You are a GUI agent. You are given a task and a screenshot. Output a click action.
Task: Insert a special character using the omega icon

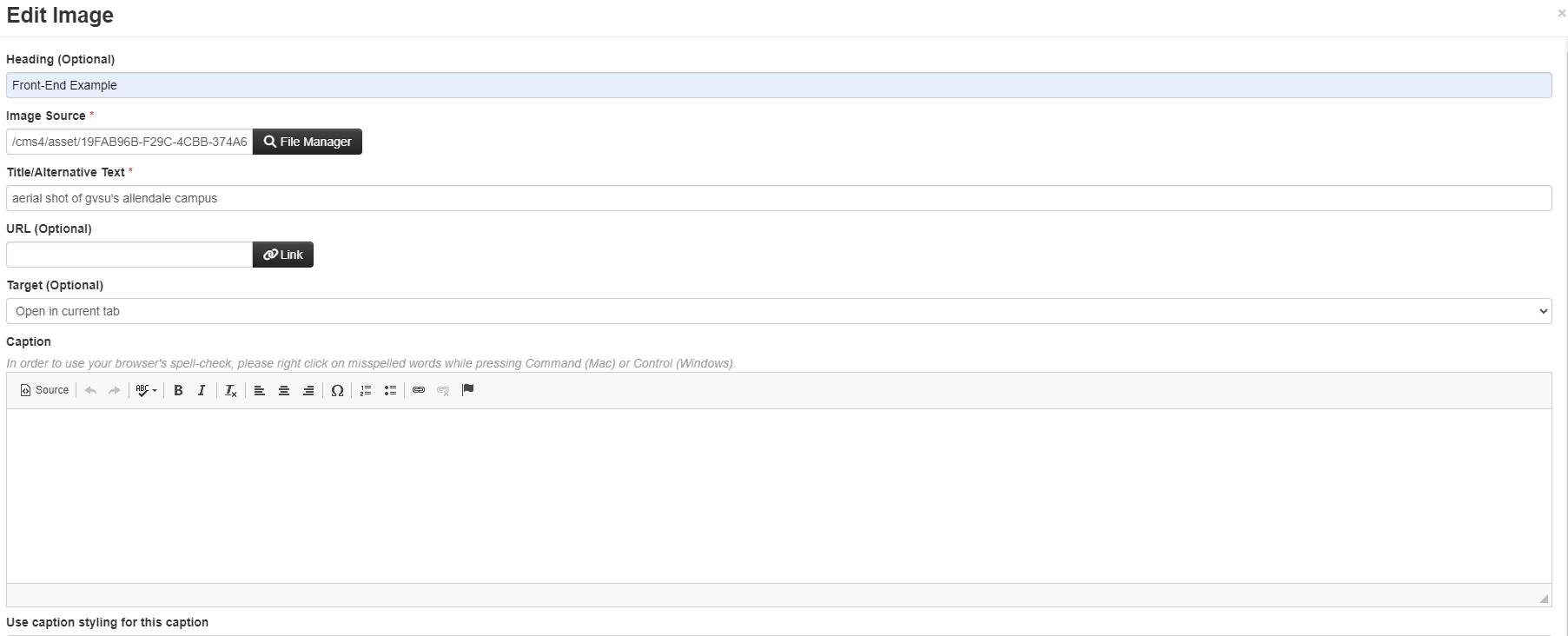(337, 390)
